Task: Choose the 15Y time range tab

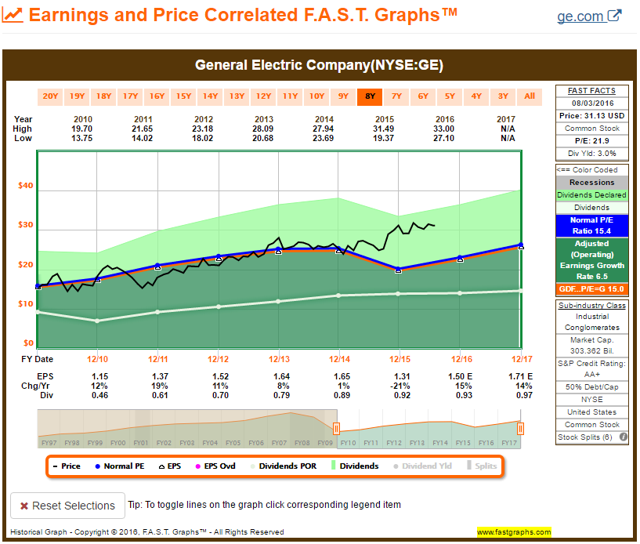Action: 184,97
